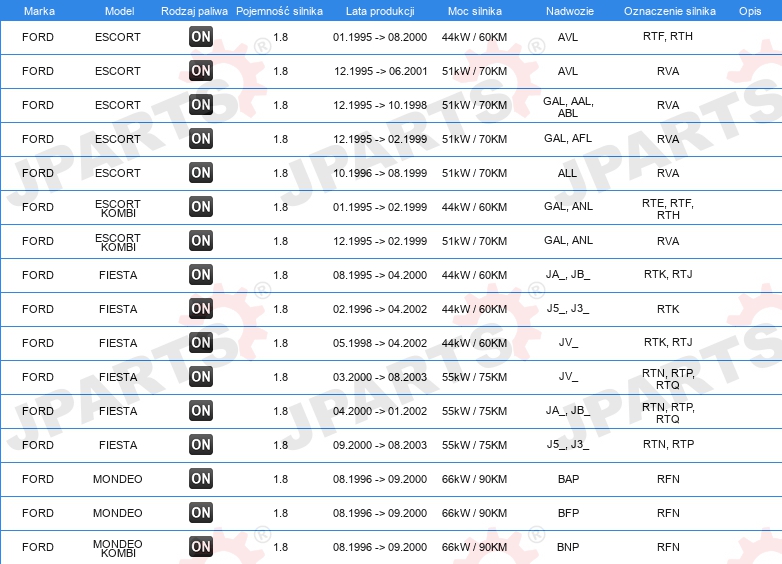Click the body cell 'BFP'
This screenshot has height=564, width=782.
pyautogui.click(x=568, y=513)
